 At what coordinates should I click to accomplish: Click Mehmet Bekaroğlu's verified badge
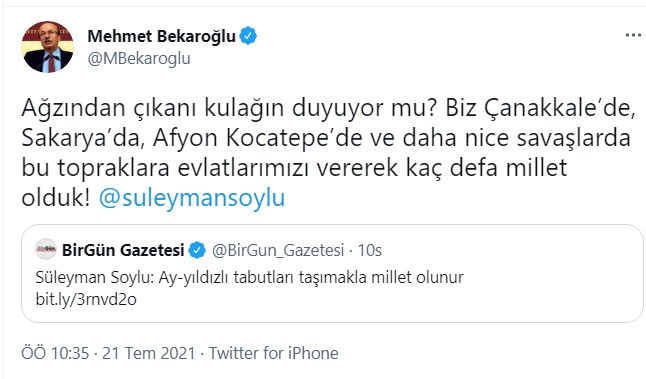pos(248,36)
